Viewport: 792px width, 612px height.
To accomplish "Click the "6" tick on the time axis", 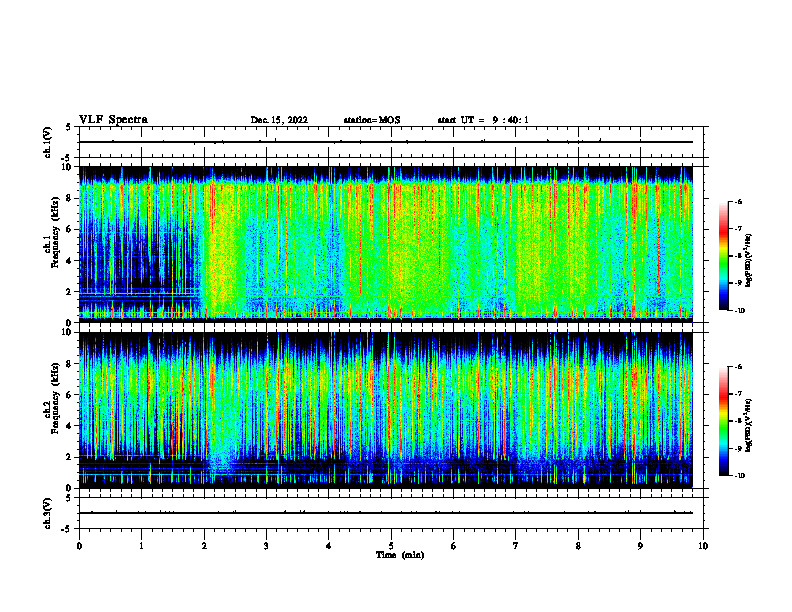I will [454, 546].
